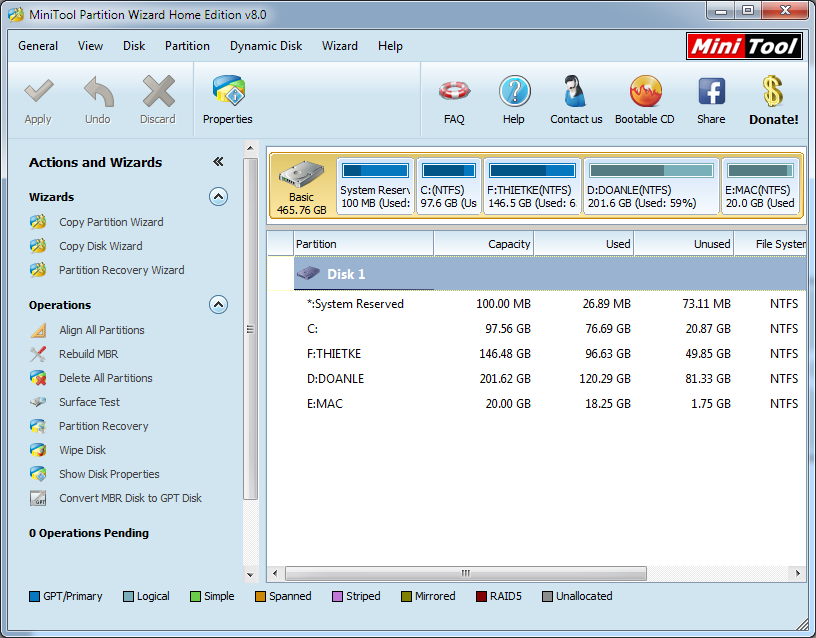816x638 pixels.
Task: Start the Partition Recovery Wizard link
Action: coord(122,270)
